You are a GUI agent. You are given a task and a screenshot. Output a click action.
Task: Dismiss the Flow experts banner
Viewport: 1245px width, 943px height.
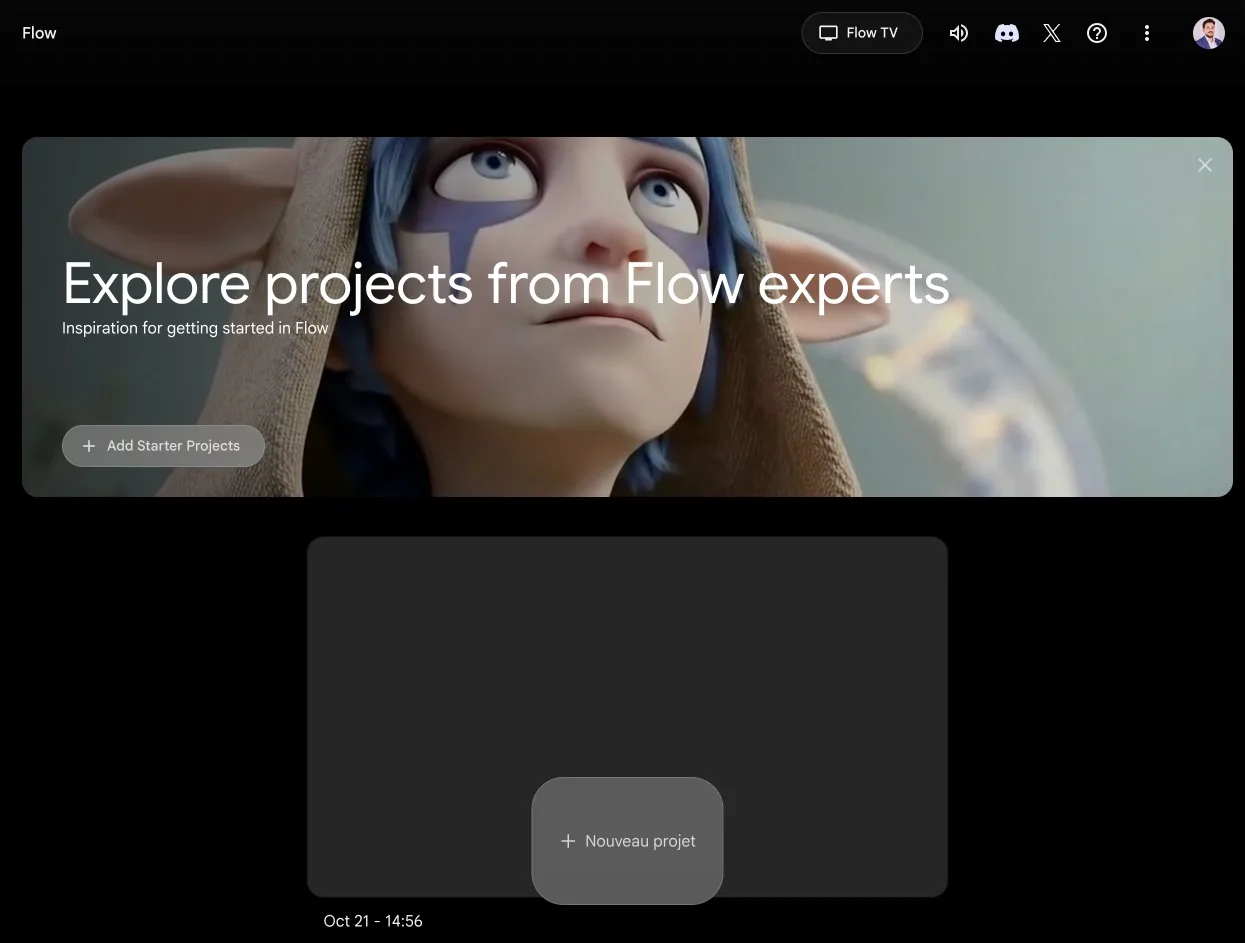click(x=1204, y=164)
